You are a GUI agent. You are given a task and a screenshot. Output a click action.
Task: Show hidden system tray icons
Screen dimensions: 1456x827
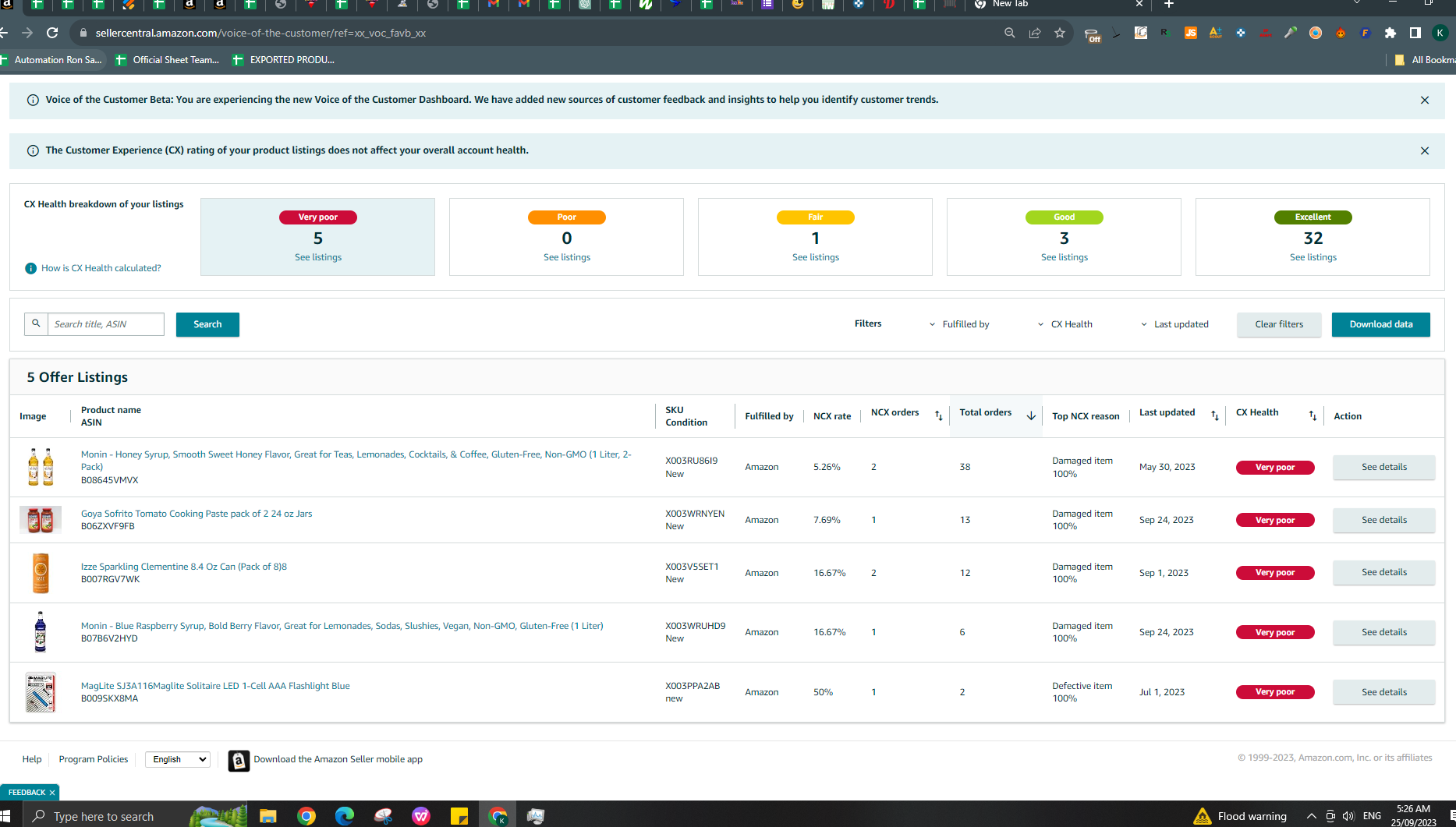pos(1311,816)
